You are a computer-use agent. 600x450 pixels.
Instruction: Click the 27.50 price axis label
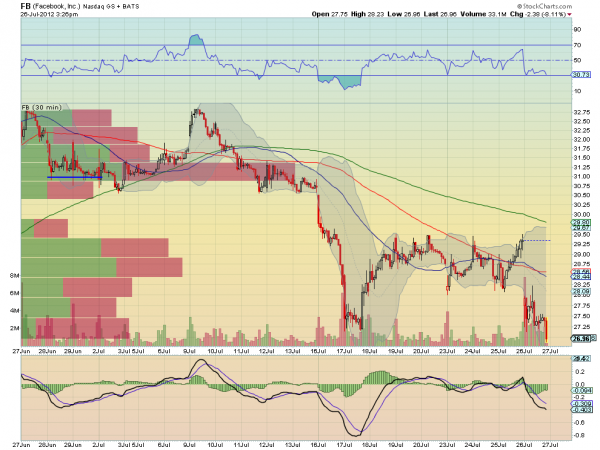581,316
